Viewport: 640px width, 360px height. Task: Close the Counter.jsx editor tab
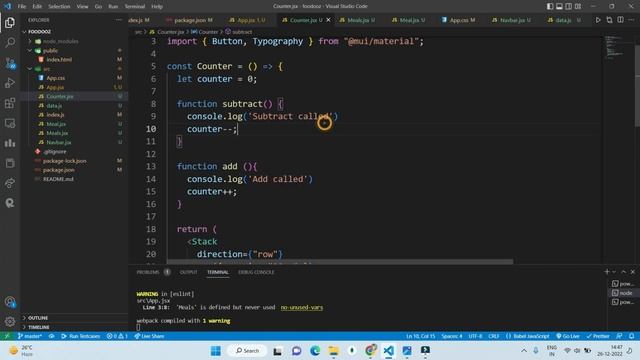[x=328, y=20]
